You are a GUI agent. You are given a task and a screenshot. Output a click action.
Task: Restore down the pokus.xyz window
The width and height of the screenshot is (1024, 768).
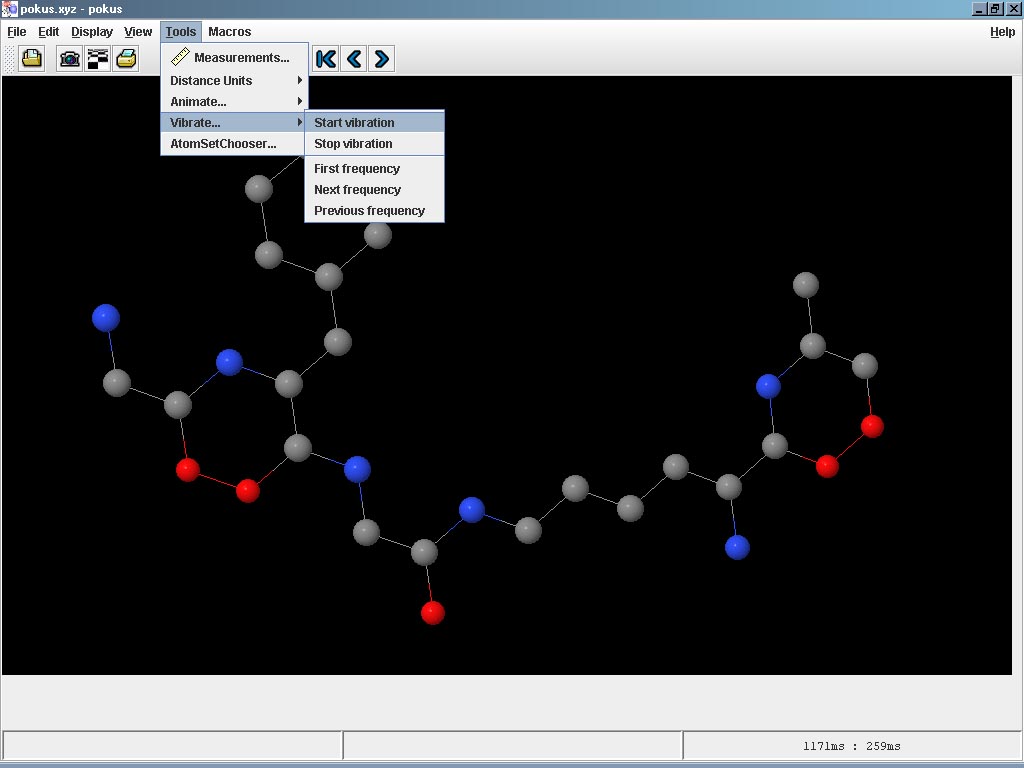[x=996, y=9]
